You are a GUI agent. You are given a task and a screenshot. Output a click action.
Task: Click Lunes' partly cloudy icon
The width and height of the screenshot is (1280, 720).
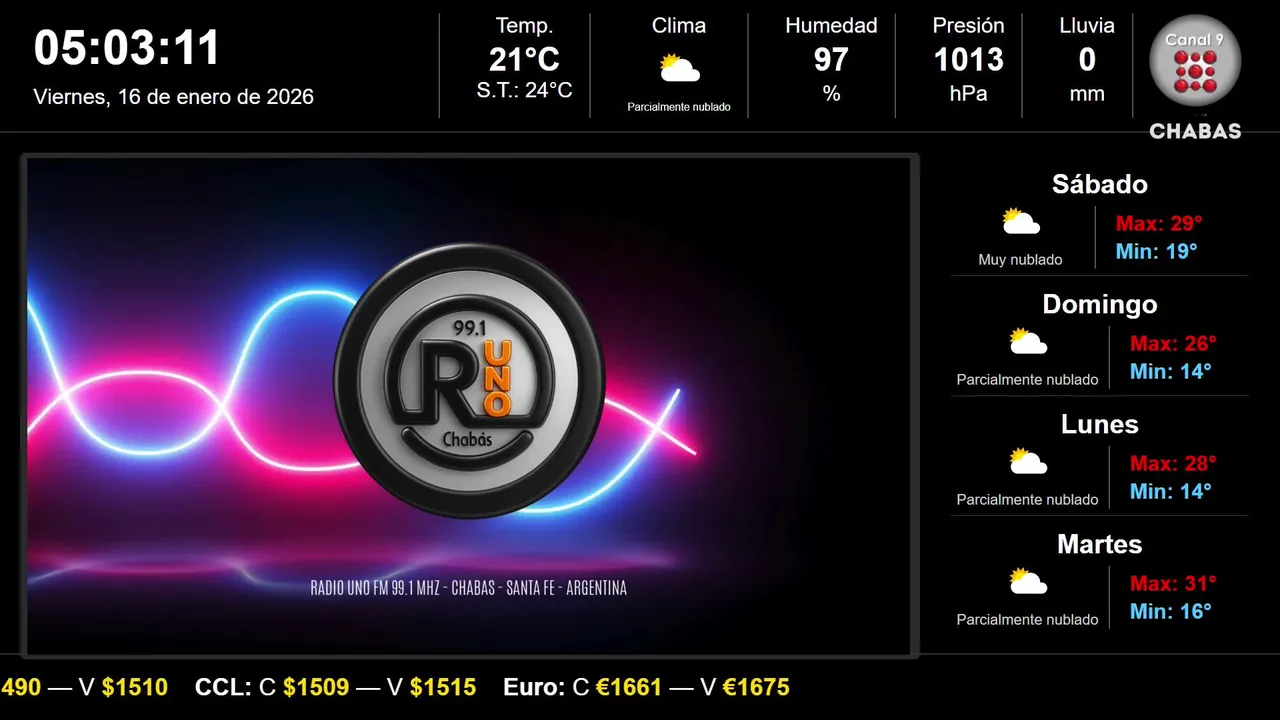(x=1028, y=462)
